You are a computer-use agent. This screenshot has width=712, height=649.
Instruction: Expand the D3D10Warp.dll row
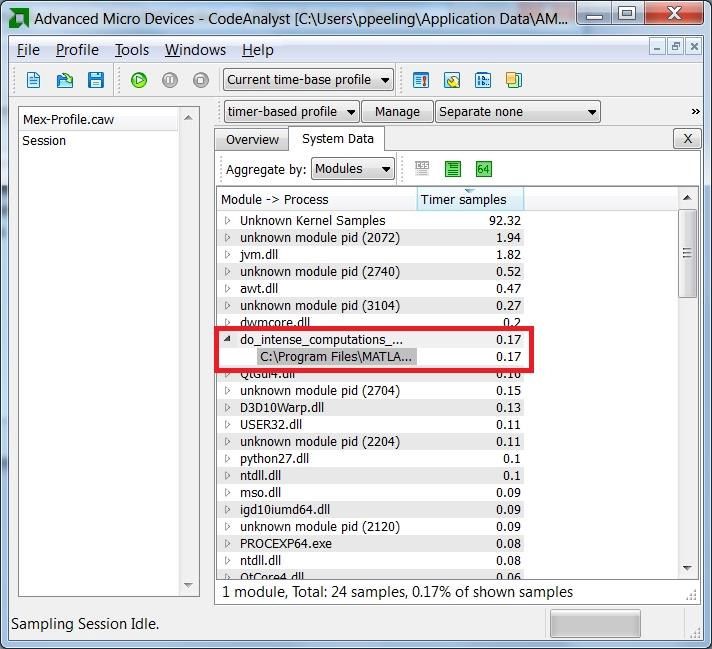[x=227, y=407]
